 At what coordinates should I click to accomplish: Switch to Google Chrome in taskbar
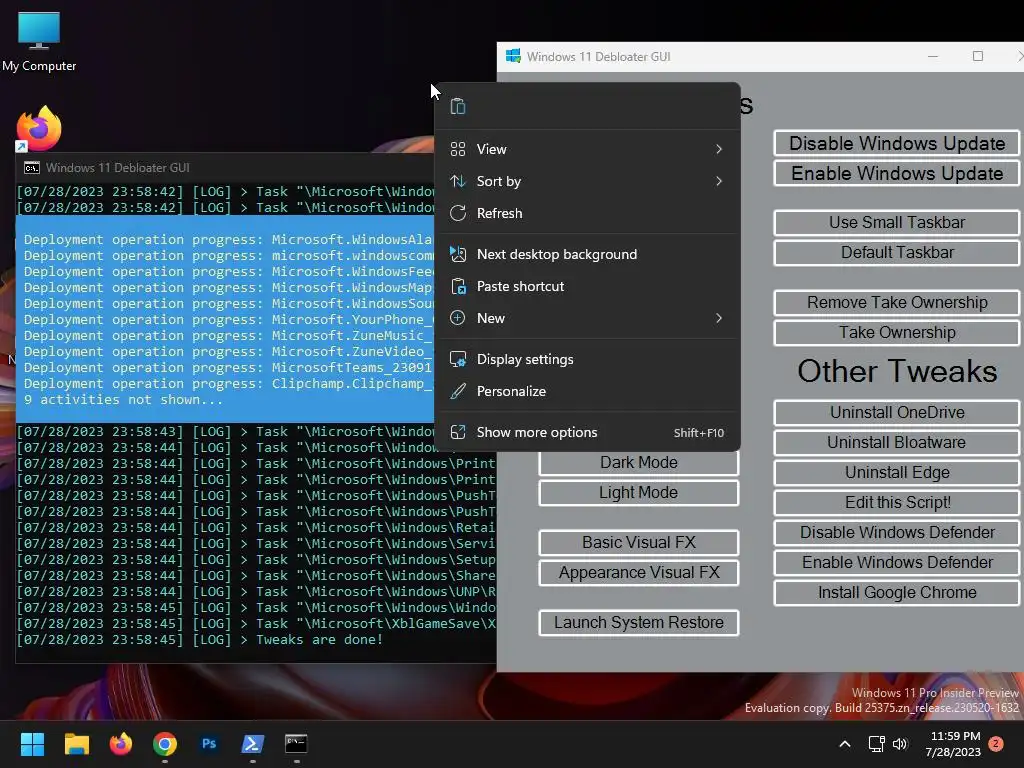[x=165, y=744]
